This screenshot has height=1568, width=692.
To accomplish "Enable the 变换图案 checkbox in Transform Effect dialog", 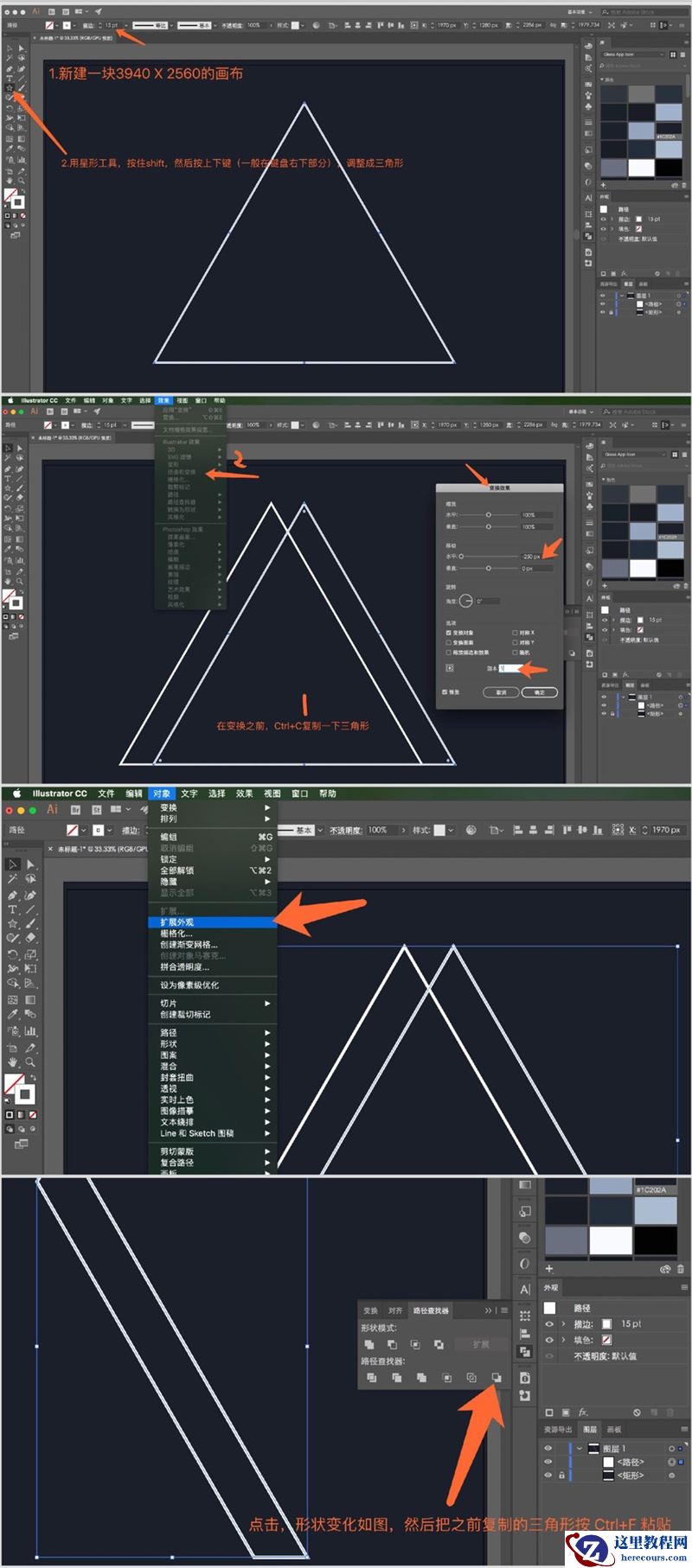I will click(x=448, y=642).
